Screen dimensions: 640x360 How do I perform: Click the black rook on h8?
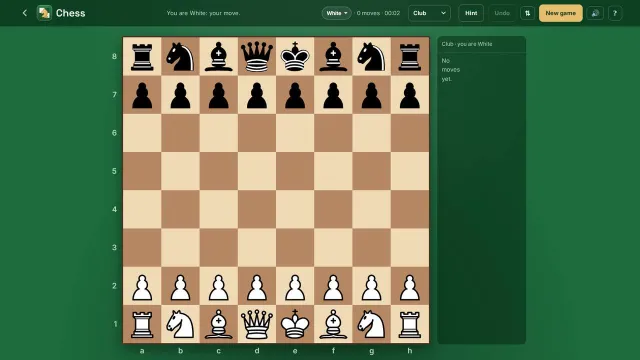(410, 56)
